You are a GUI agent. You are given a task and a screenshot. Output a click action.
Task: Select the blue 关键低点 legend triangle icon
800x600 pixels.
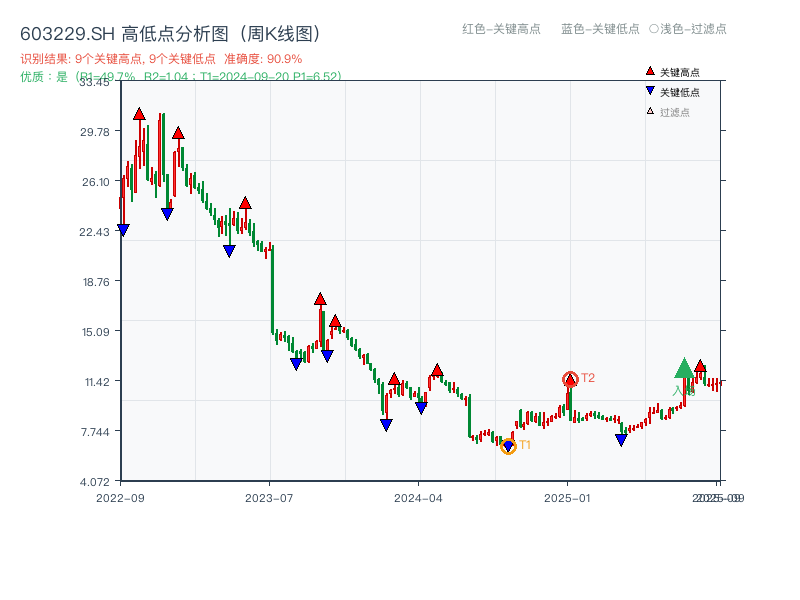pyautogui.click(x=650, y=91)
